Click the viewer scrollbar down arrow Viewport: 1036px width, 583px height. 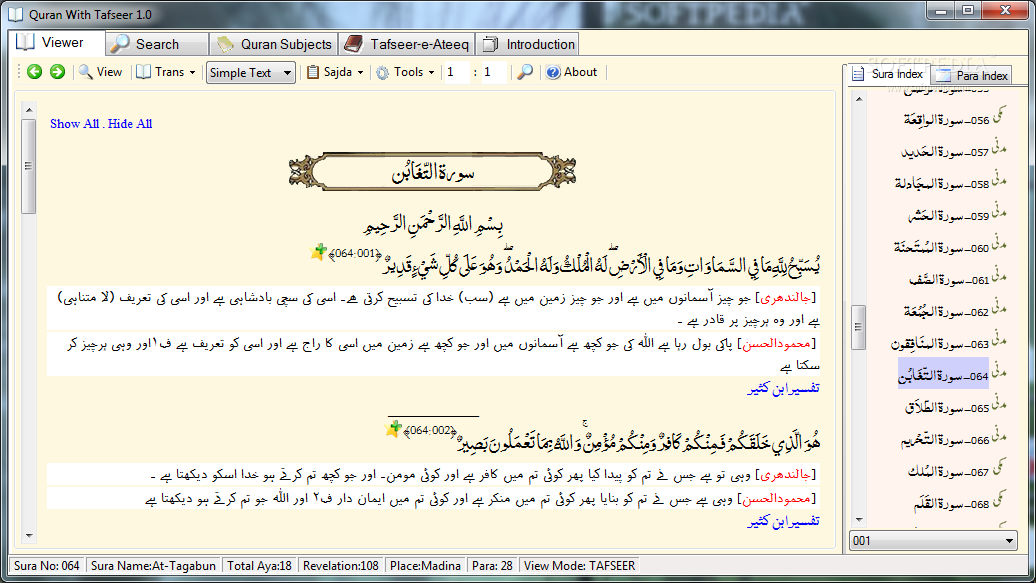click(x=28, y=535)
